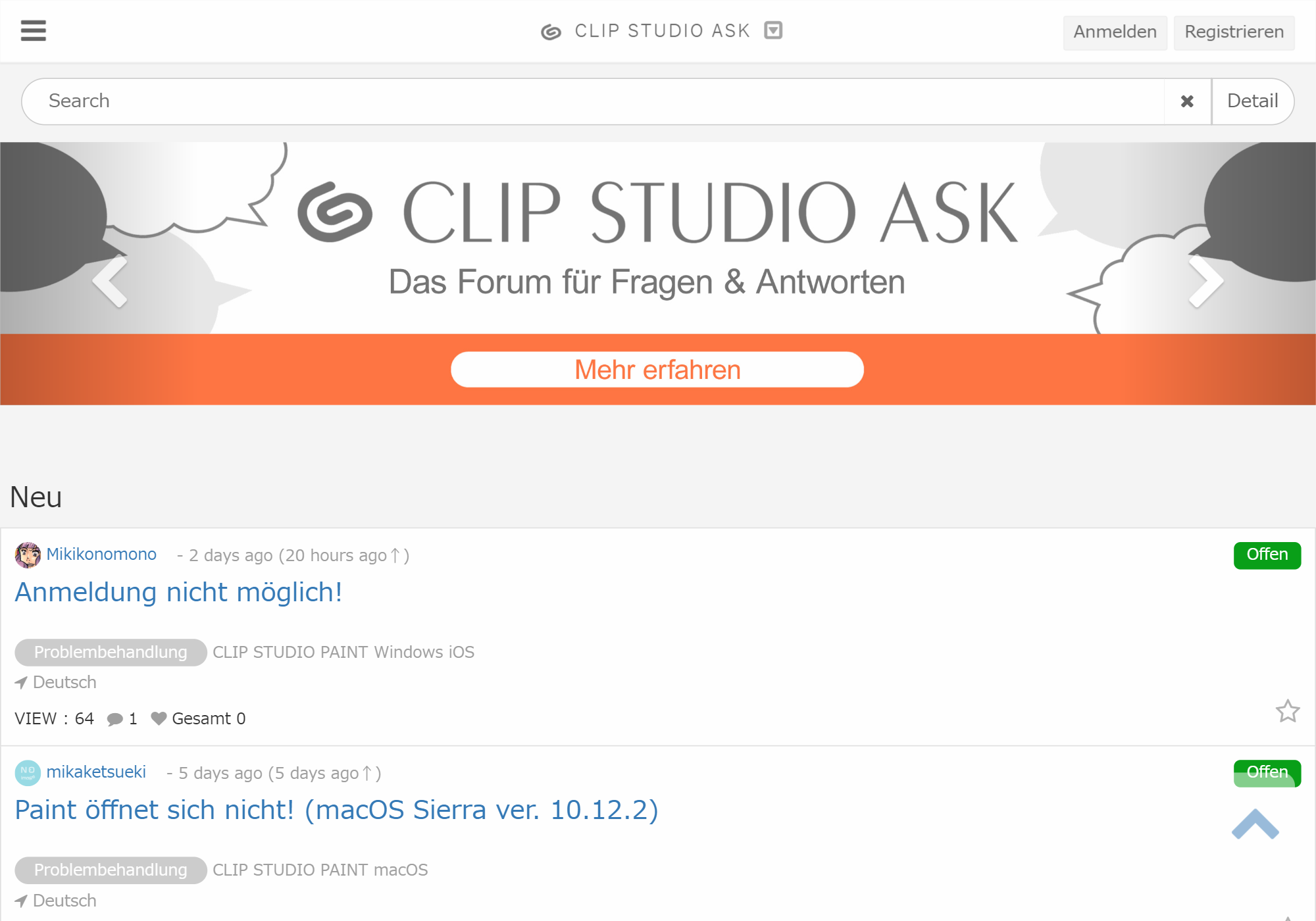This screenshot has width=1316, height=921.
Task: Open the hamburger navigation menu
Action: (33, 30)
